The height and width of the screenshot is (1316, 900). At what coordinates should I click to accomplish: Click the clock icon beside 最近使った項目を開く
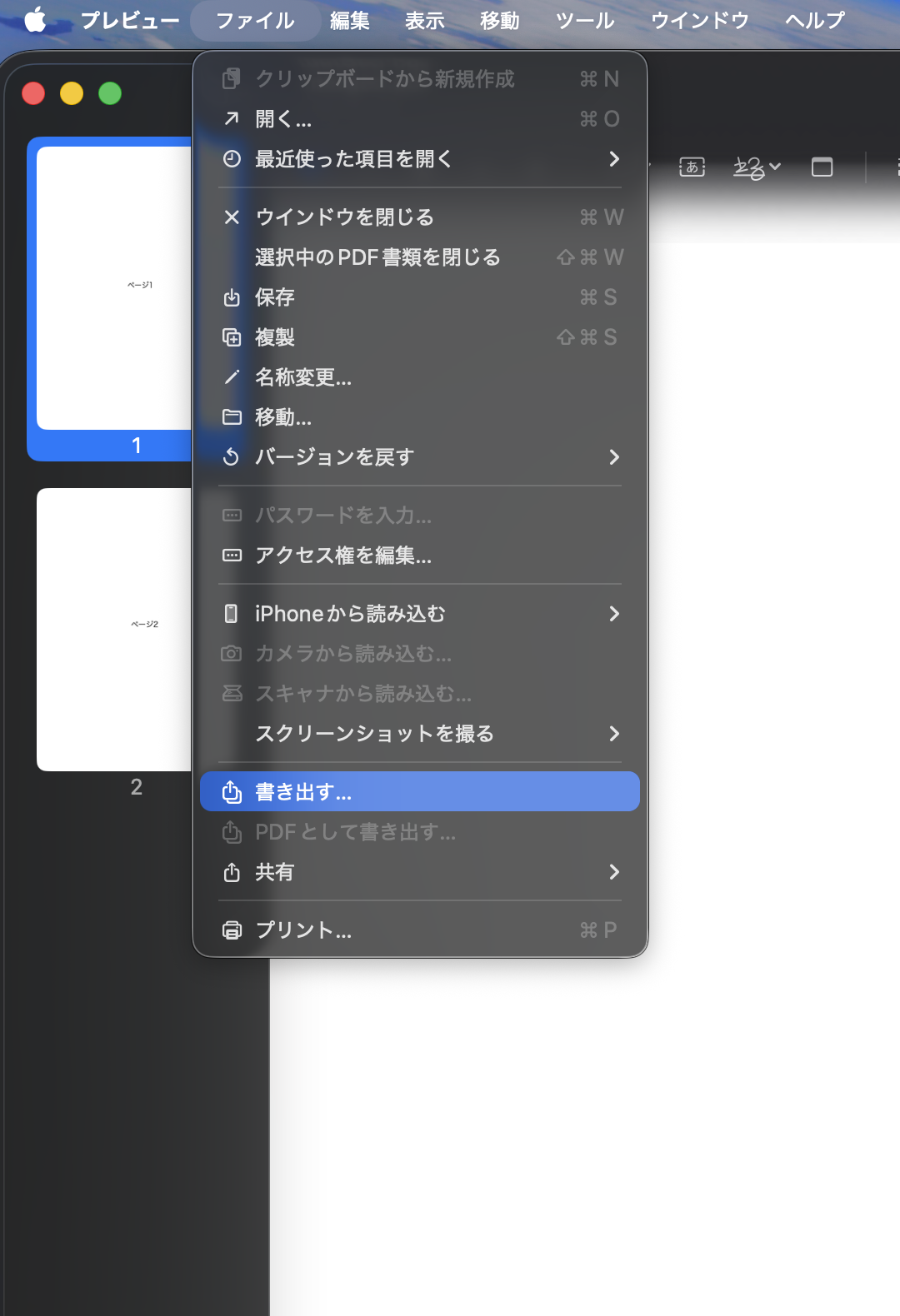pyautogui.click(x=232, y=159)
